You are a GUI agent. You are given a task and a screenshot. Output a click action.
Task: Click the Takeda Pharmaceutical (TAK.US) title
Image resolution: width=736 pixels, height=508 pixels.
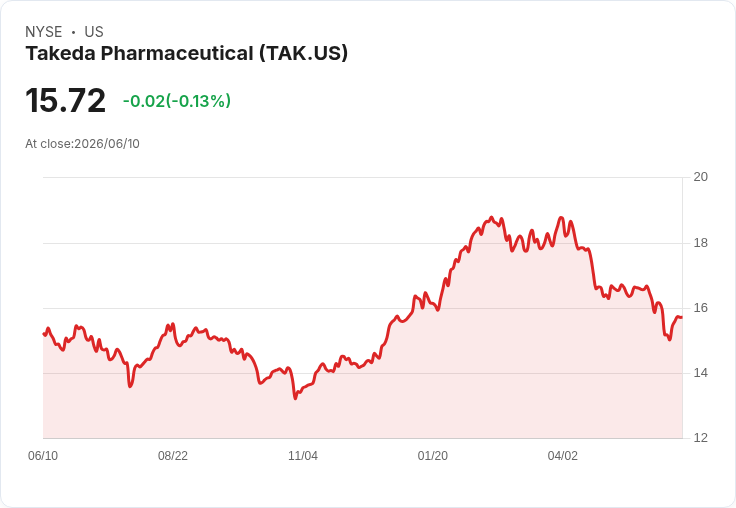[186, 53]
